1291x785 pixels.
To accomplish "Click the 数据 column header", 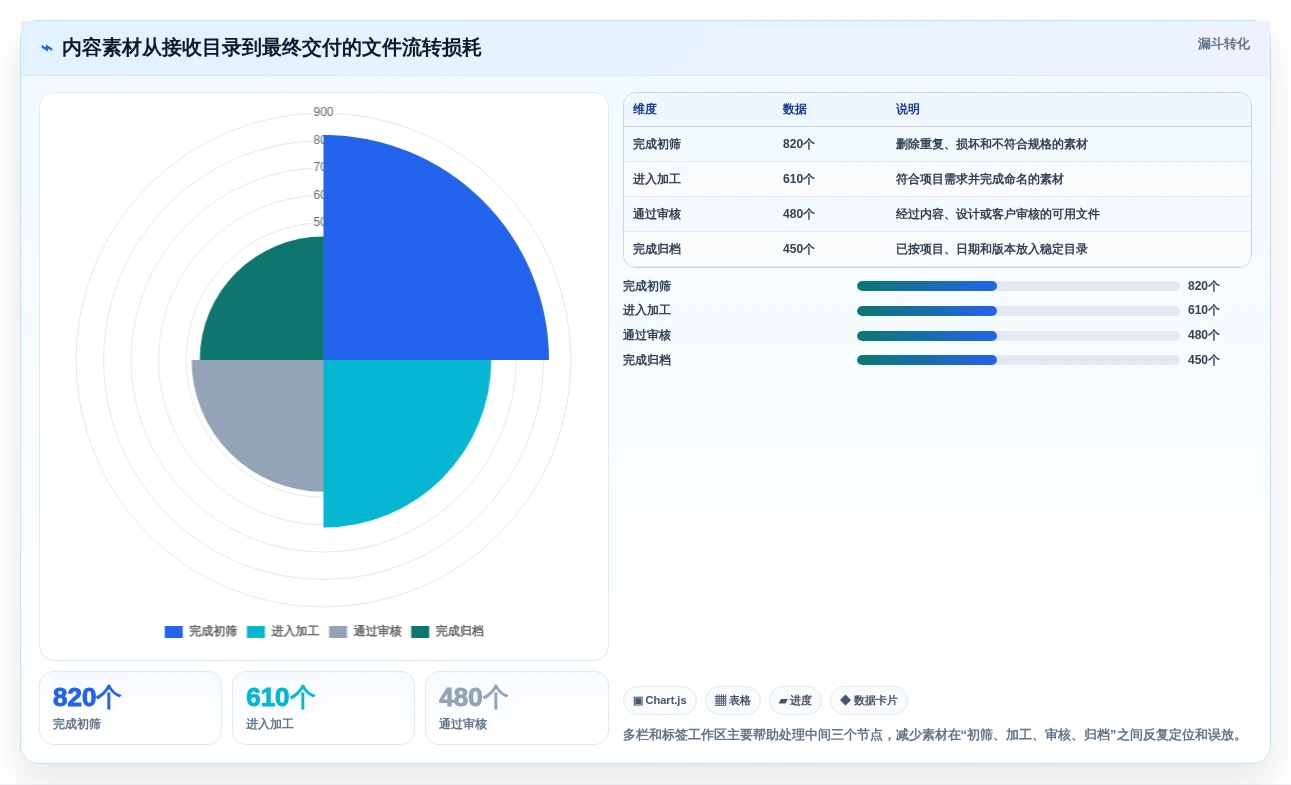I will point(795,110).
